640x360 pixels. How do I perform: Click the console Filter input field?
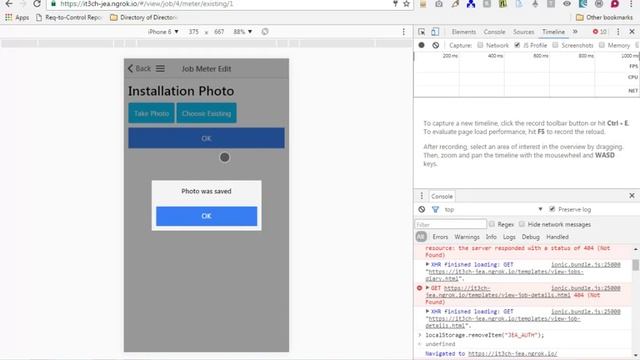pos(451,224)
